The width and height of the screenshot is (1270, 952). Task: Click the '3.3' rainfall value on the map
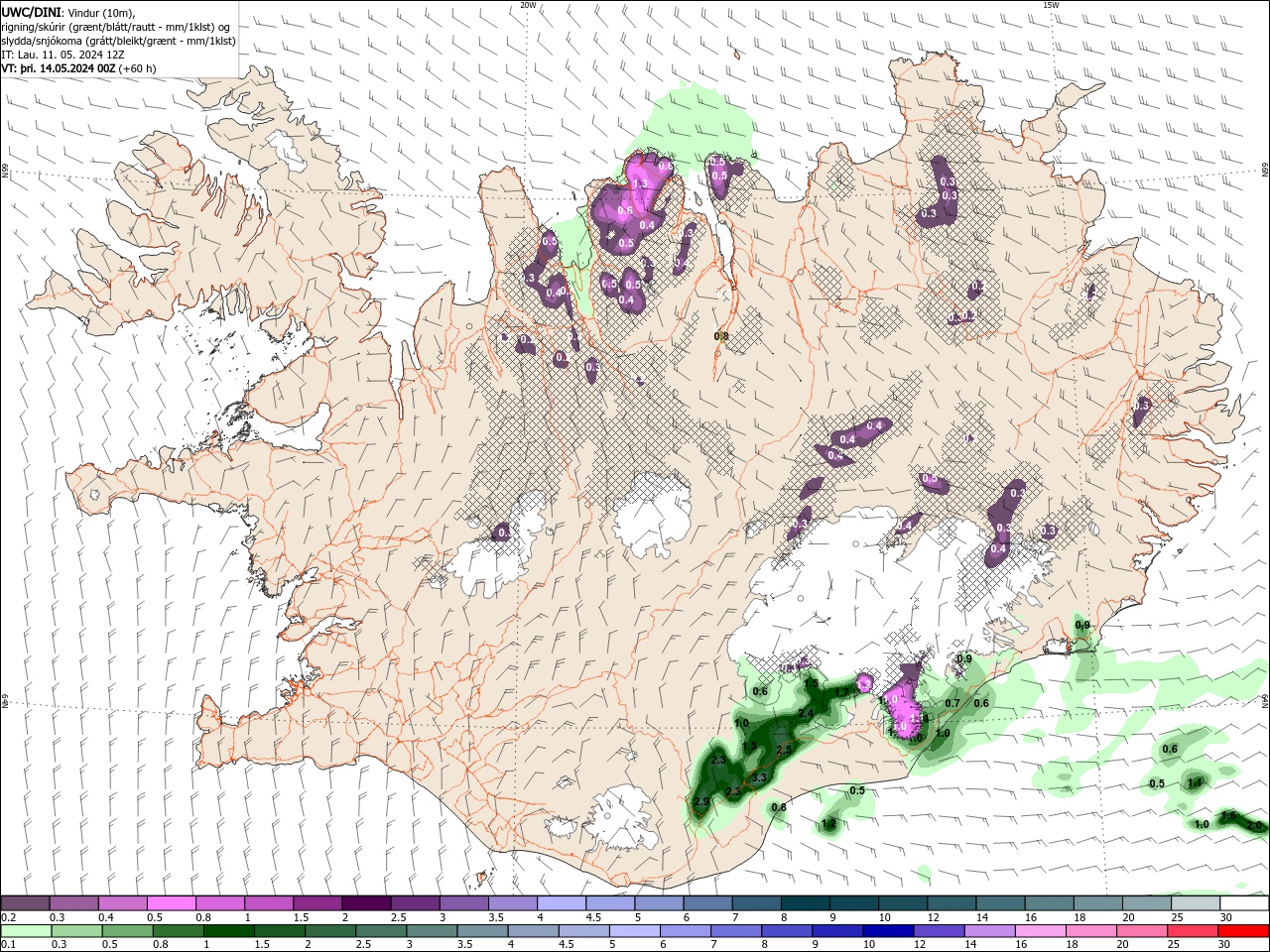[760, 777]
